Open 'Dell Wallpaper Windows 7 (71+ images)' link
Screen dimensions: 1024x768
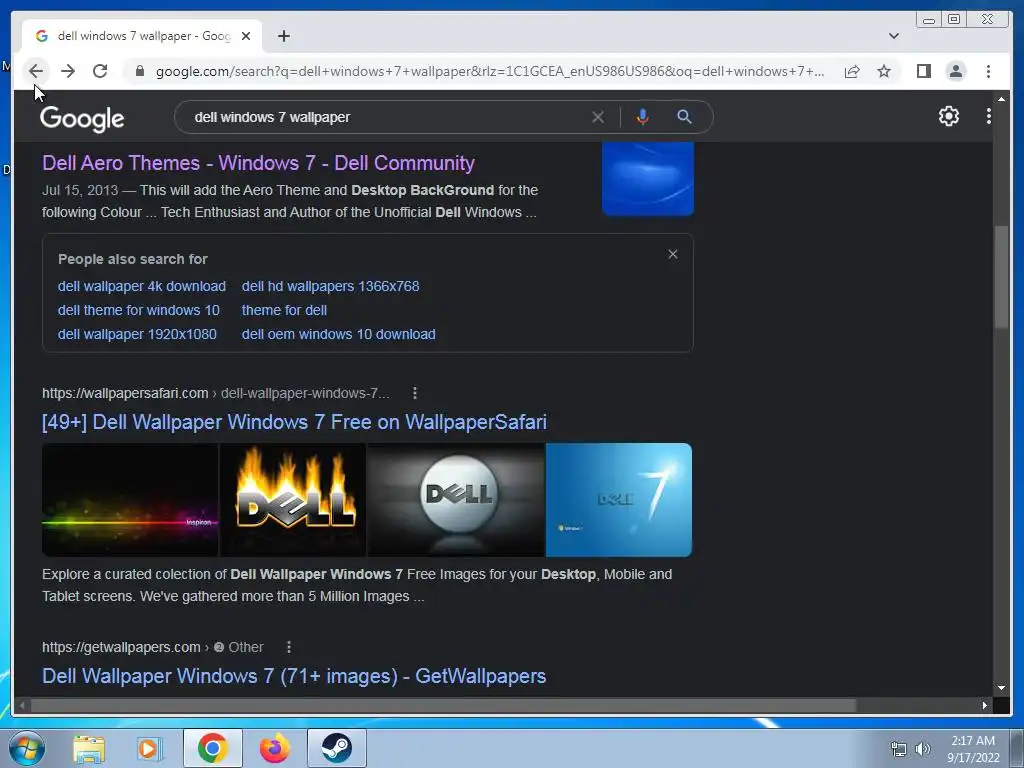[294, 676]
